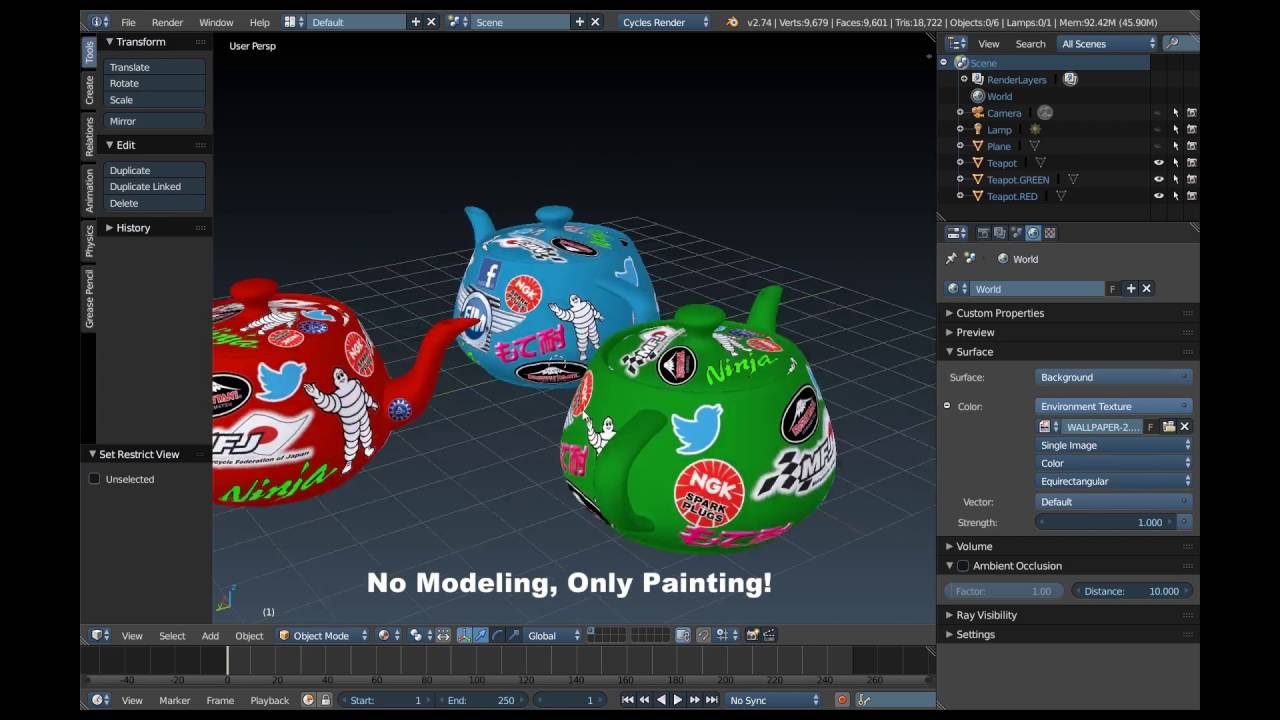The width and height of the screenshot is (1280, 720).
Task: Click the pin icon in the properties context row
Action: (951, 259)
